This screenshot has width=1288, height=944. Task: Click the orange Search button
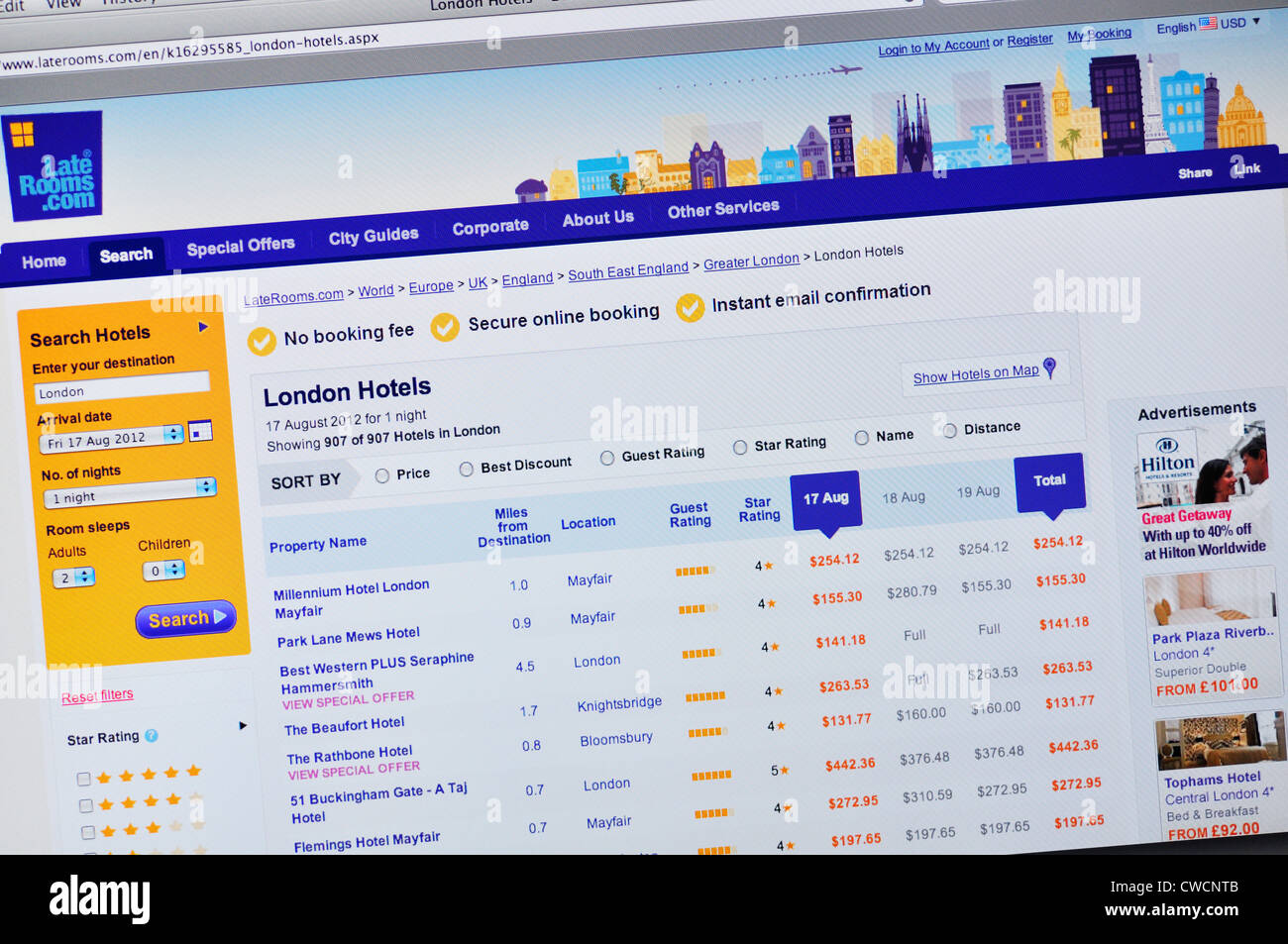coord(186,619)
